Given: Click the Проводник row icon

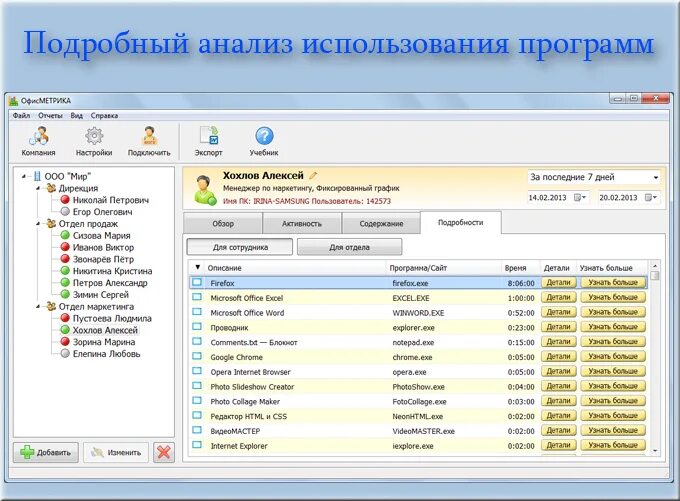Looking at the screenshot, I should (x=197, y=327).
